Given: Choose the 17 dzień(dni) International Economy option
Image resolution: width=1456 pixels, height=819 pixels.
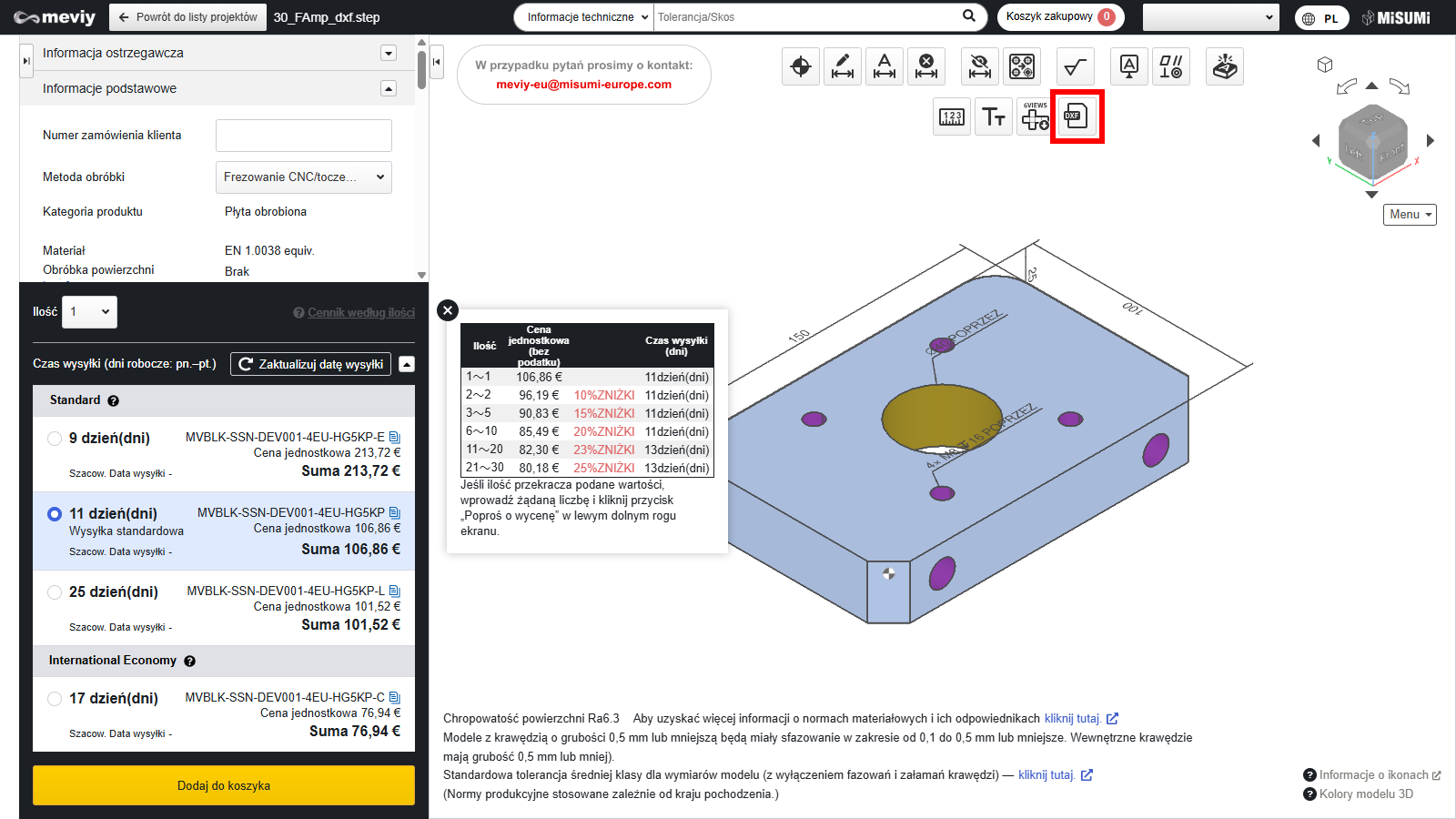Looking at the screenshot, I should click(55, 699).
